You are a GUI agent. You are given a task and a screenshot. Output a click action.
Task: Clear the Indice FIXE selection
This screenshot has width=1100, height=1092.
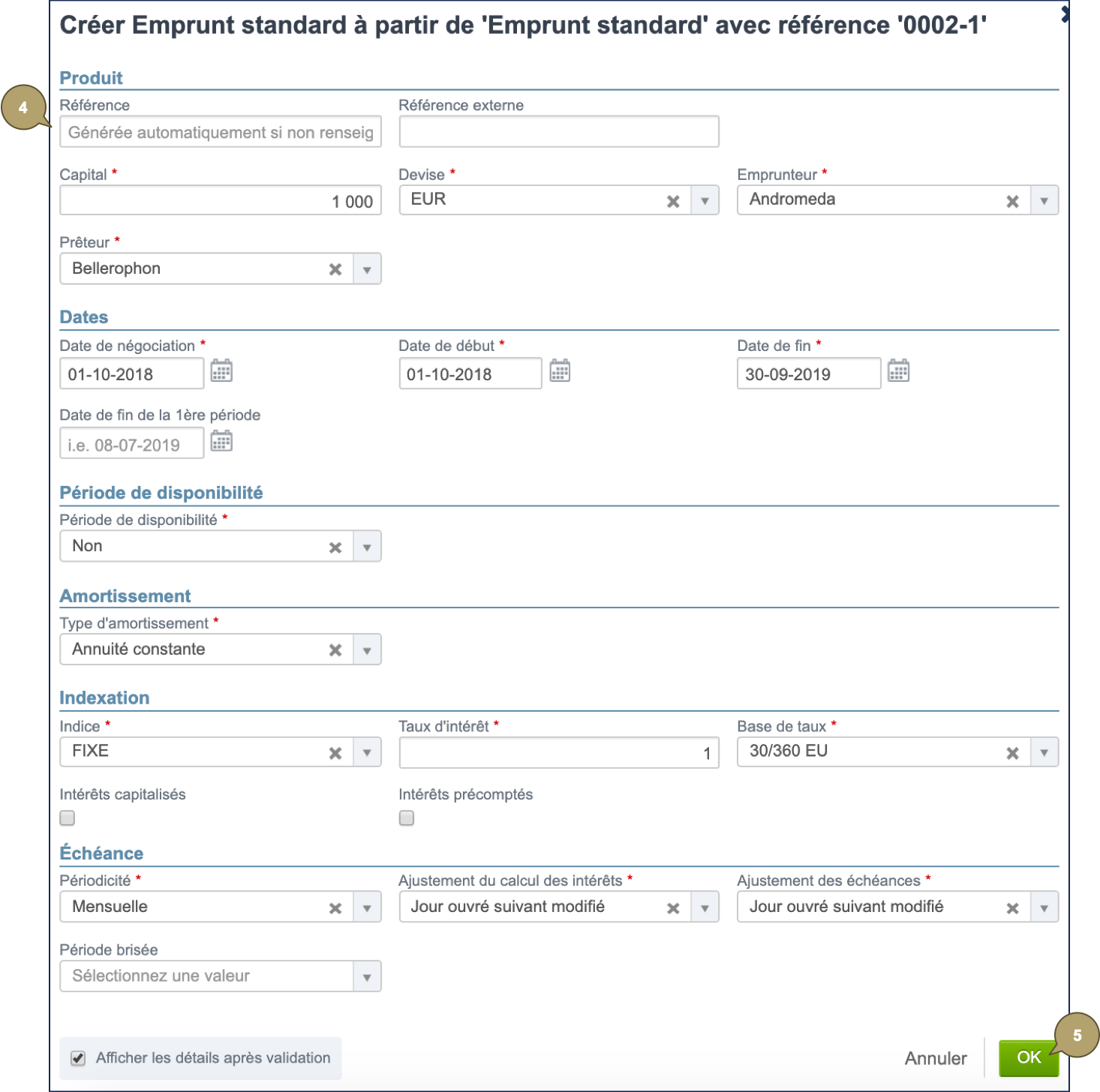point(335,751)
